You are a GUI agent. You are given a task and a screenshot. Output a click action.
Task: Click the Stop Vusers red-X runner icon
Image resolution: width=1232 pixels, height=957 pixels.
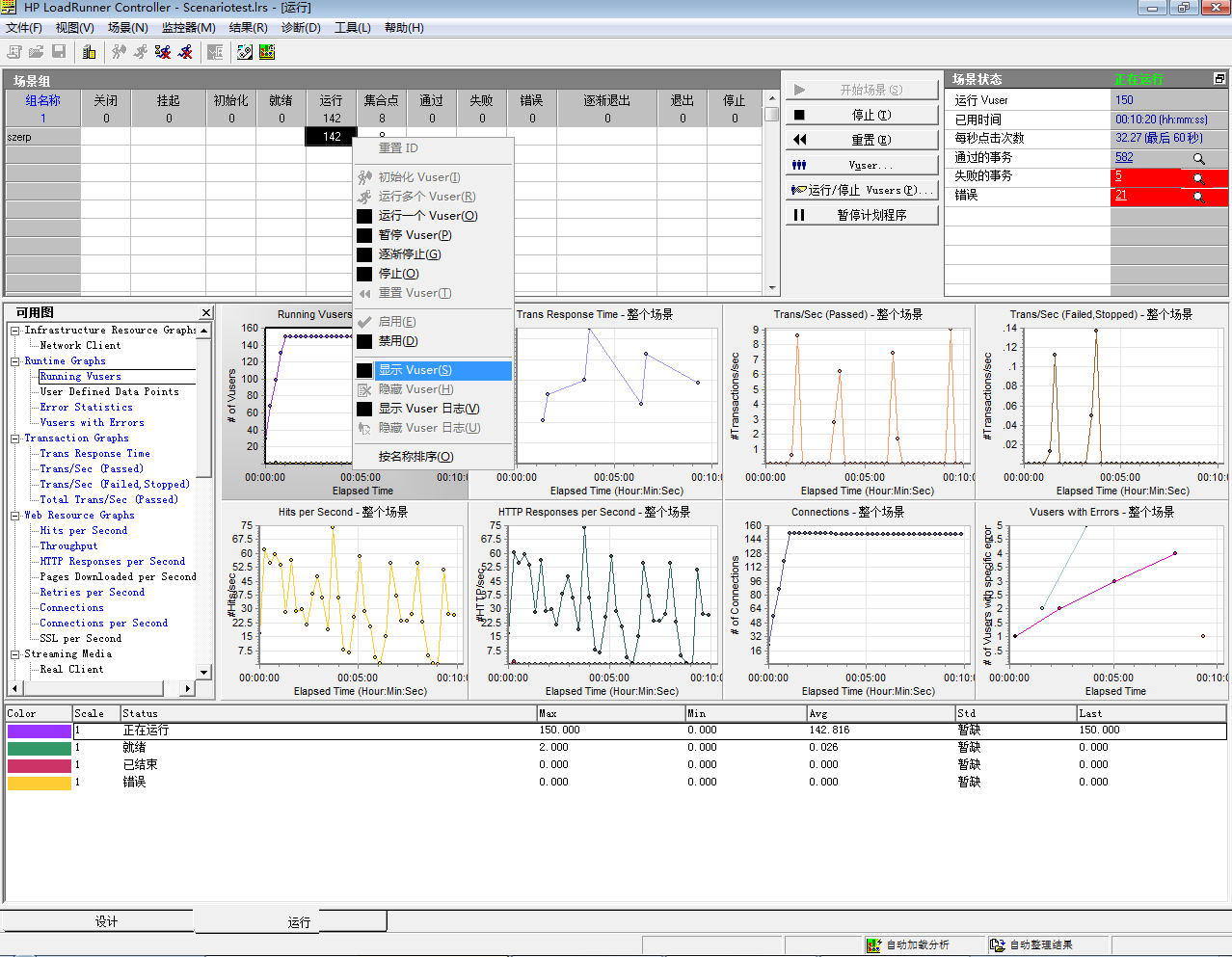click(185, 51)
